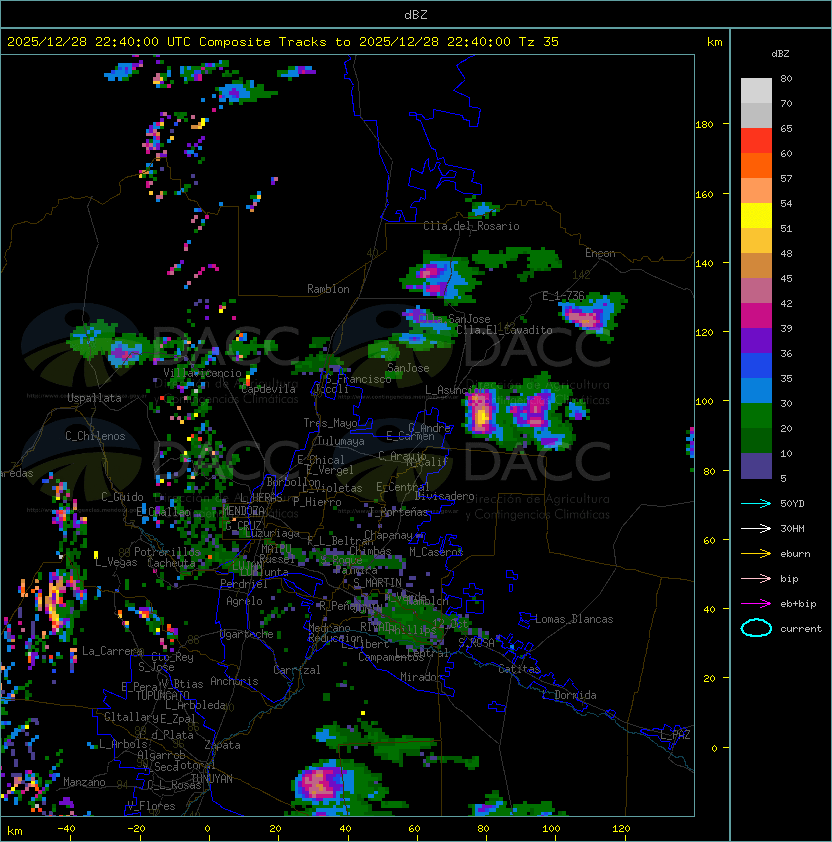Select the red 65 dBZ color swatch
The image size is (832, 842).
click(x=756, y=141)
